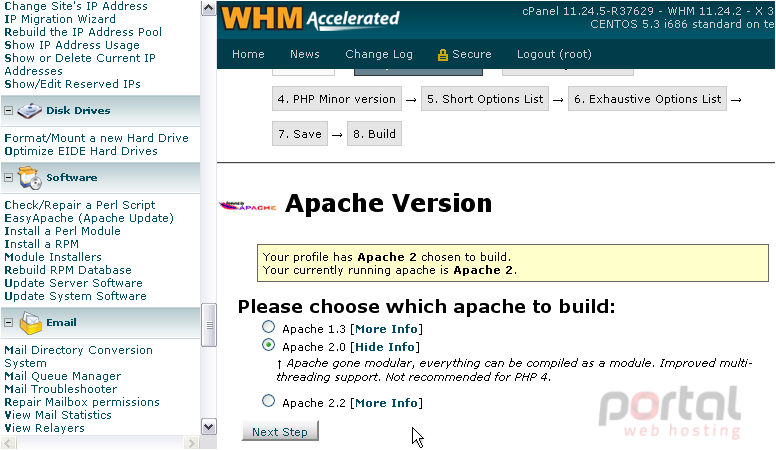Open Rebuild RPM Database link
The image size is (776, 450).
pos(68,270)
